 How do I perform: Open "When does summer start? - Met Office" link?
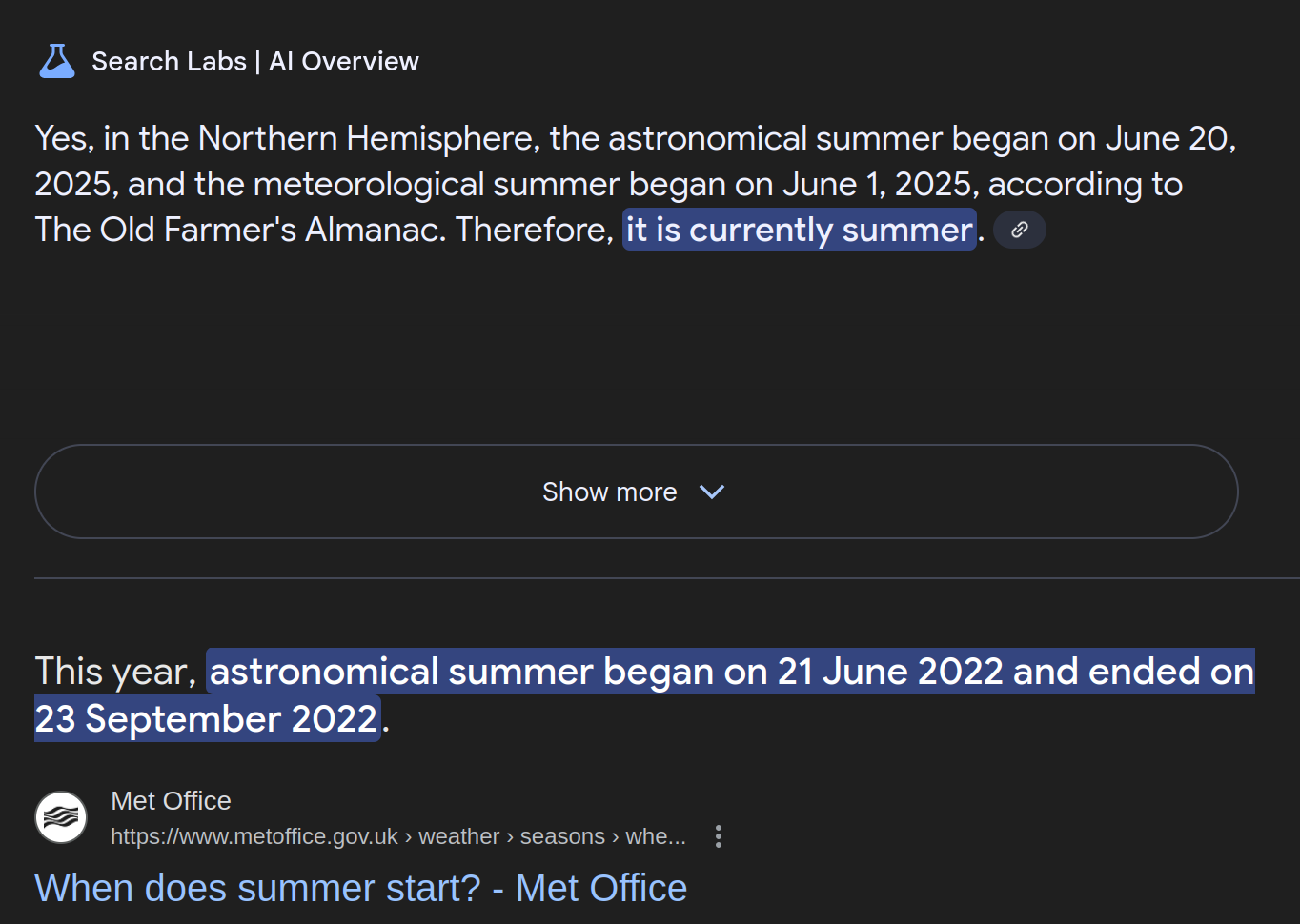360,888
